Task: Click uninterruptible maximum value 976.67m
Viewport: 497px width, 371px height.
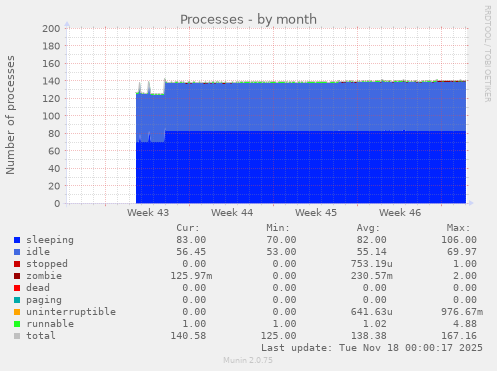Action: point(462,312)
